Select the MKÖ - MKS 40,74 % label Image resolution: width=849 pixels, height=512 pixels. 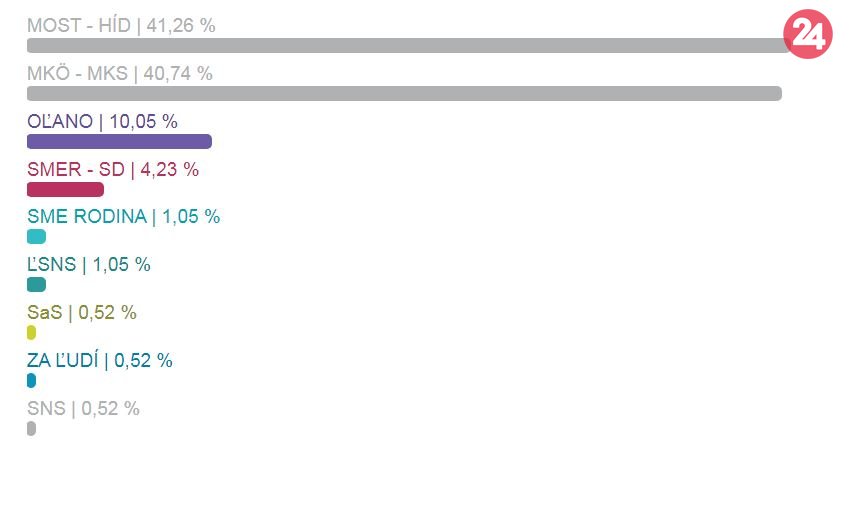pyautogui.click(x=120, y=74)
